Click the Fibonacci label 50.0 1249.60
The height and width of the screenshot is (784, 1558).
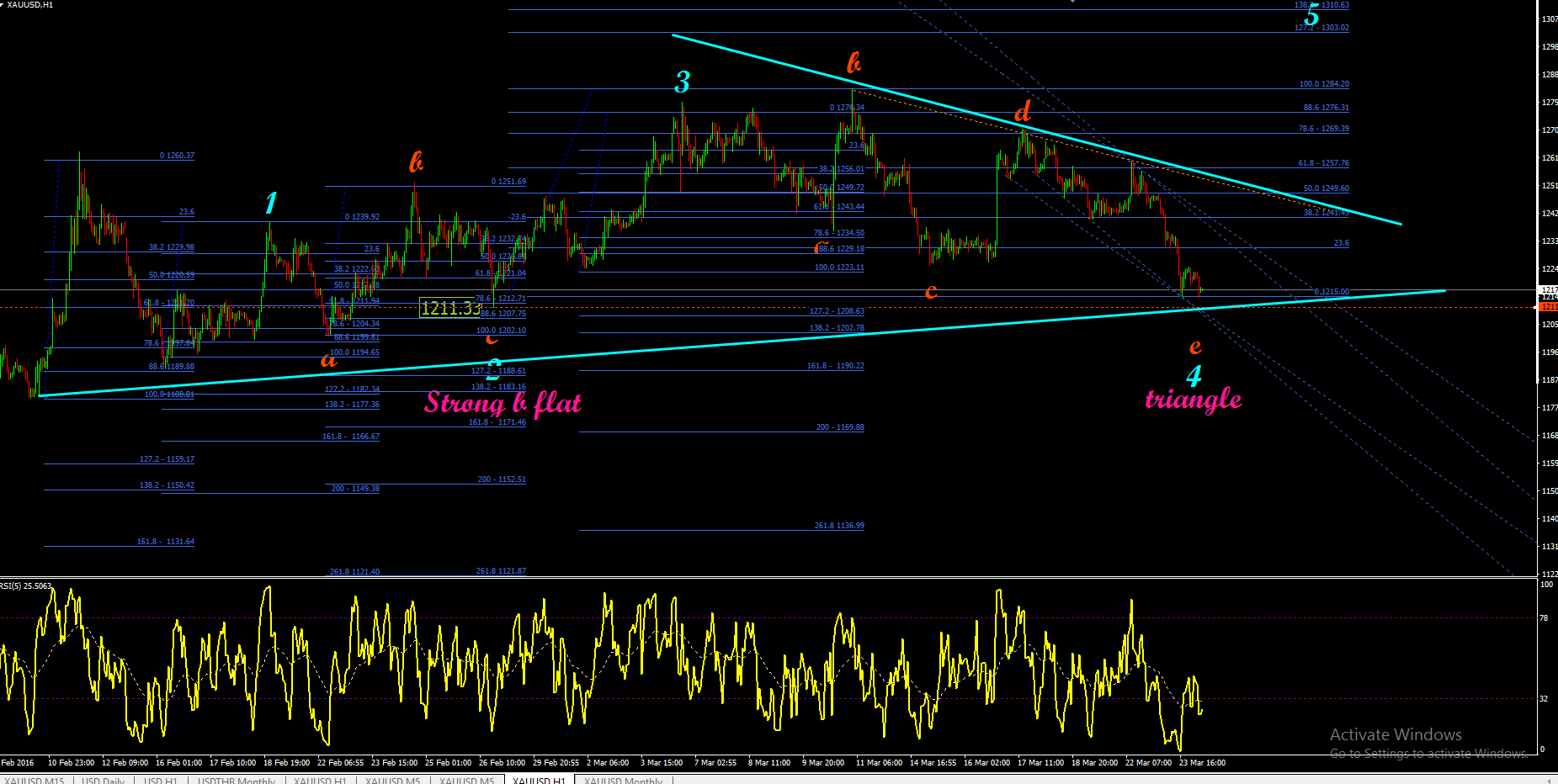point(1326,188)
